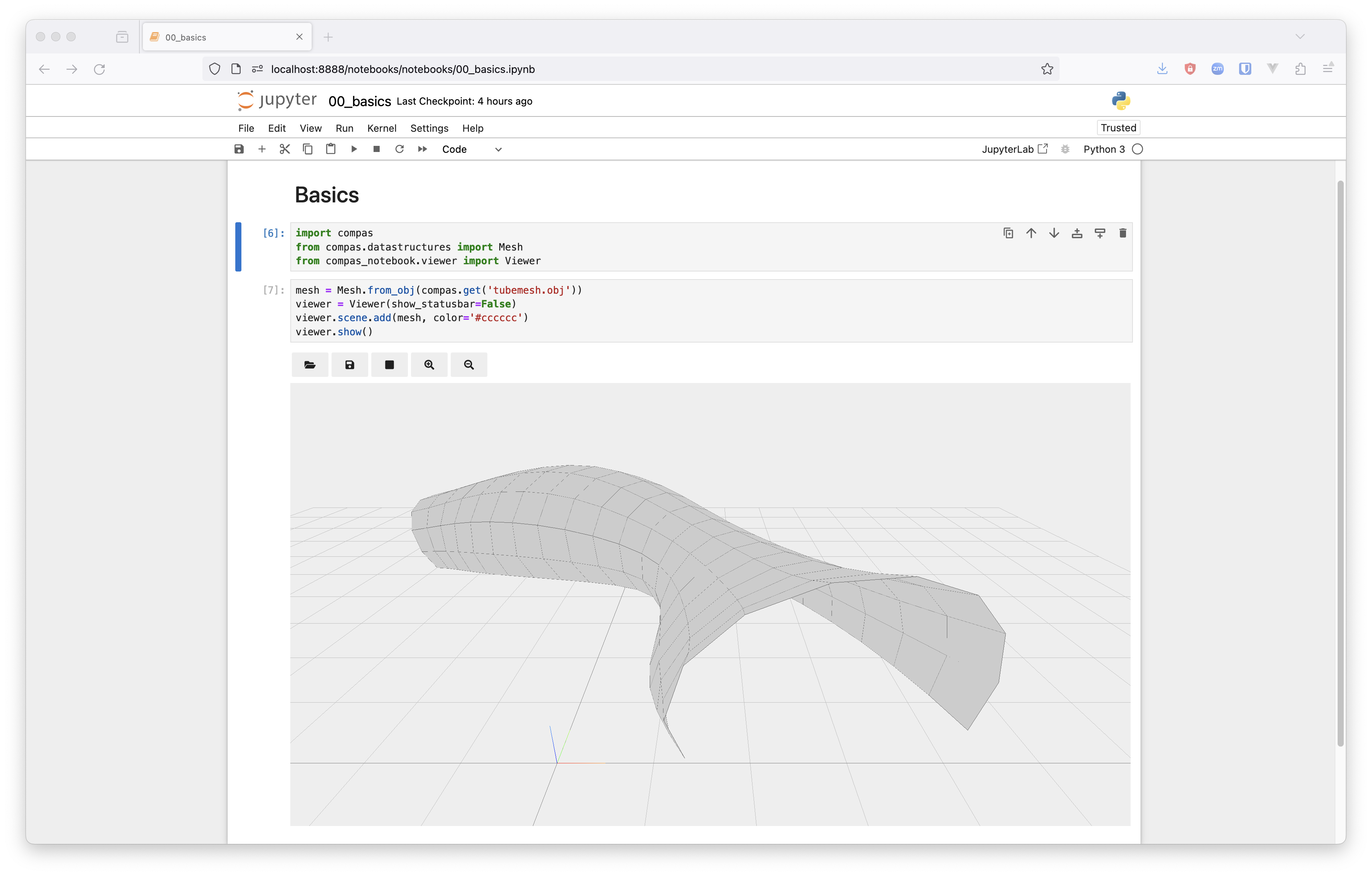Open the Code cell type dropdown
1372x876 pixels.
tap(472, 149)
